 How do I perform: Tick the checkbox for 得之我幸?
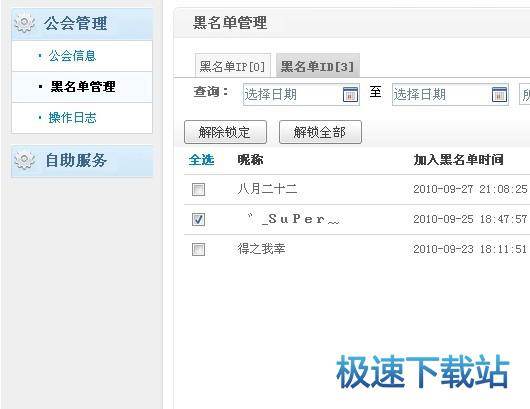coord(198,249)
